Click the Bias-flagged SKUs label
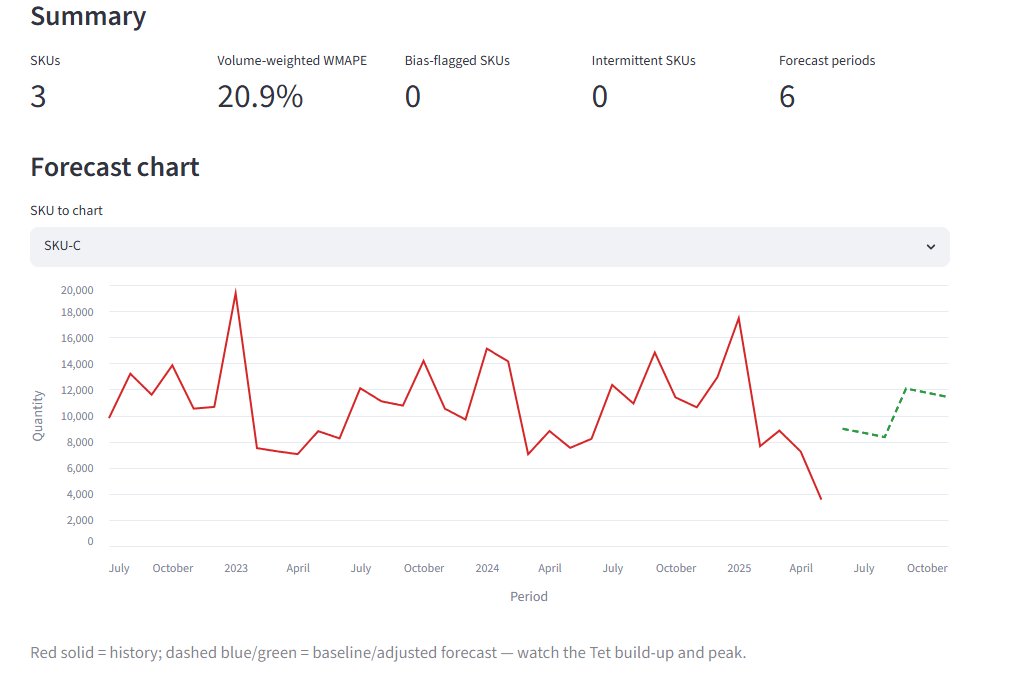 pyautogui.click(x=457, y=61)
